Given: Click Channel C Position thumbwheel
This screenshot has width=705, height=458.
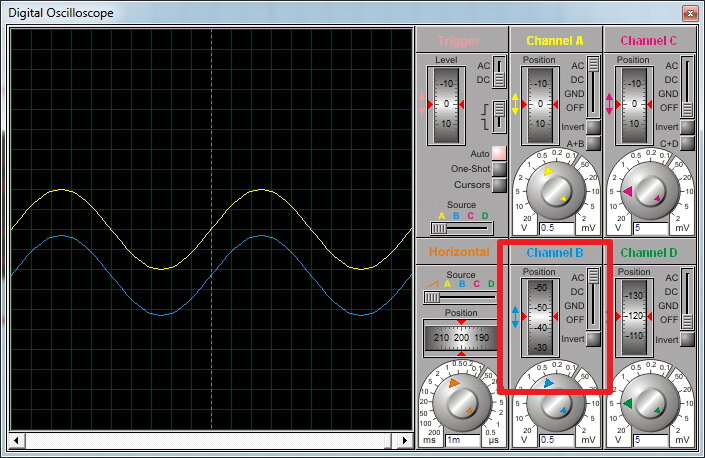Looking at the screenshot, I should [x=634, y=106].
